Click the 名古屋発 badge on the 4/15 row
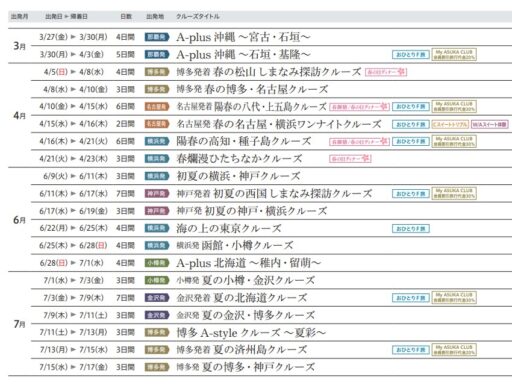 coord(157,124)
